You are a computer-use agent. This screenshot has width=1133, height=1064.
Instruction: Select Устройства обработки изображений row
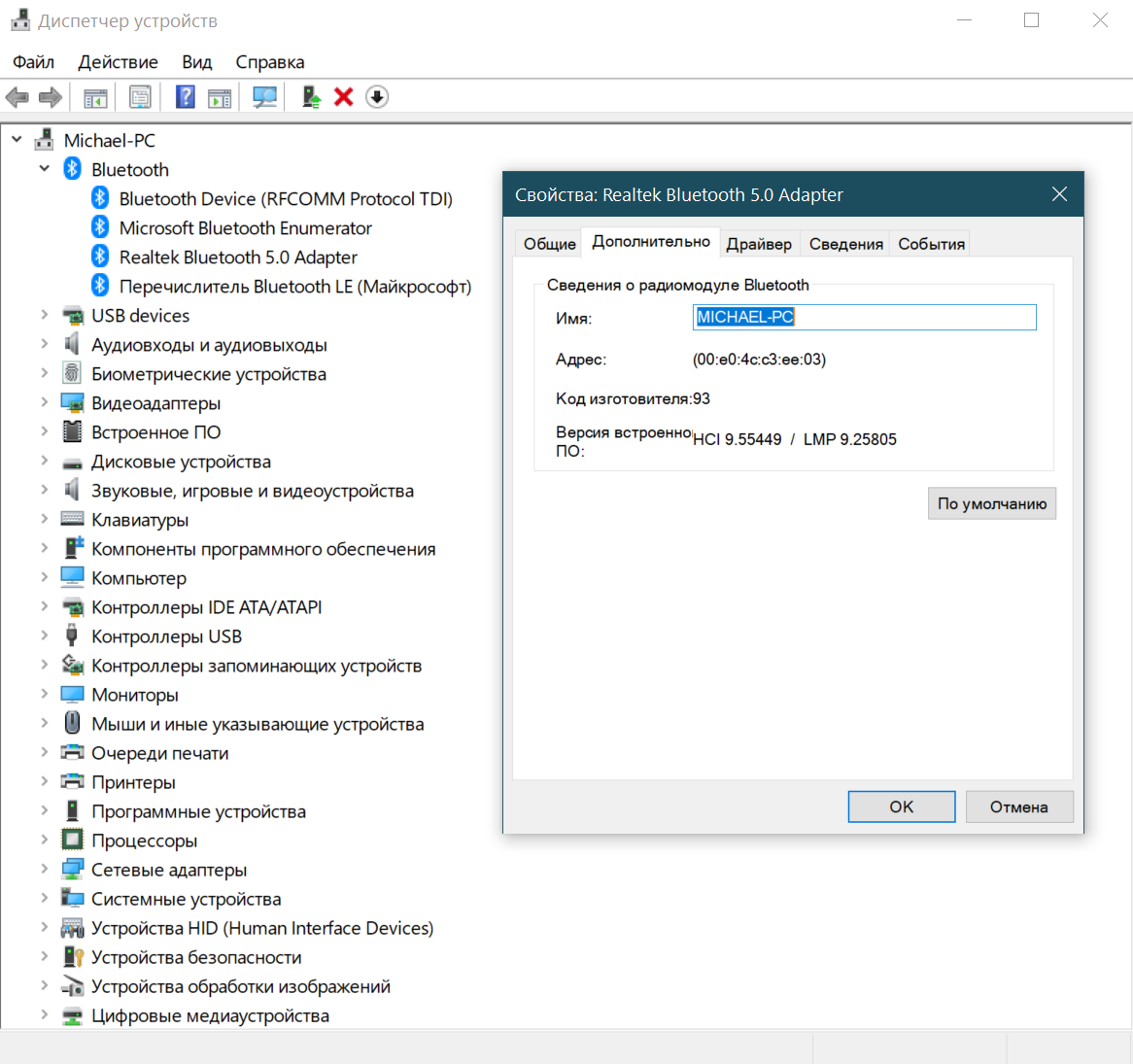[x=240, y=986]
